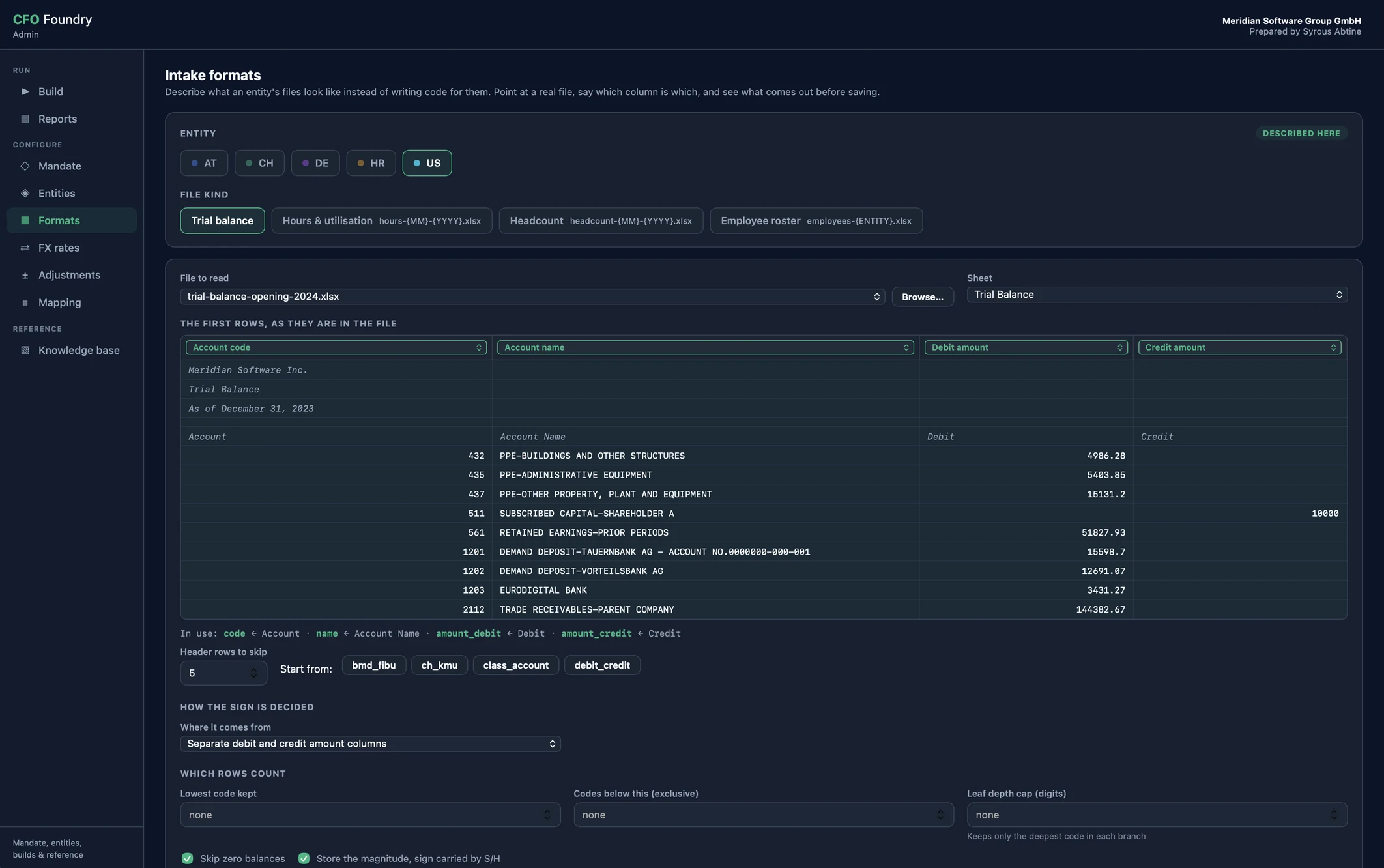Open the sign source dropdown Separate debit and credit

click(370, 744)
